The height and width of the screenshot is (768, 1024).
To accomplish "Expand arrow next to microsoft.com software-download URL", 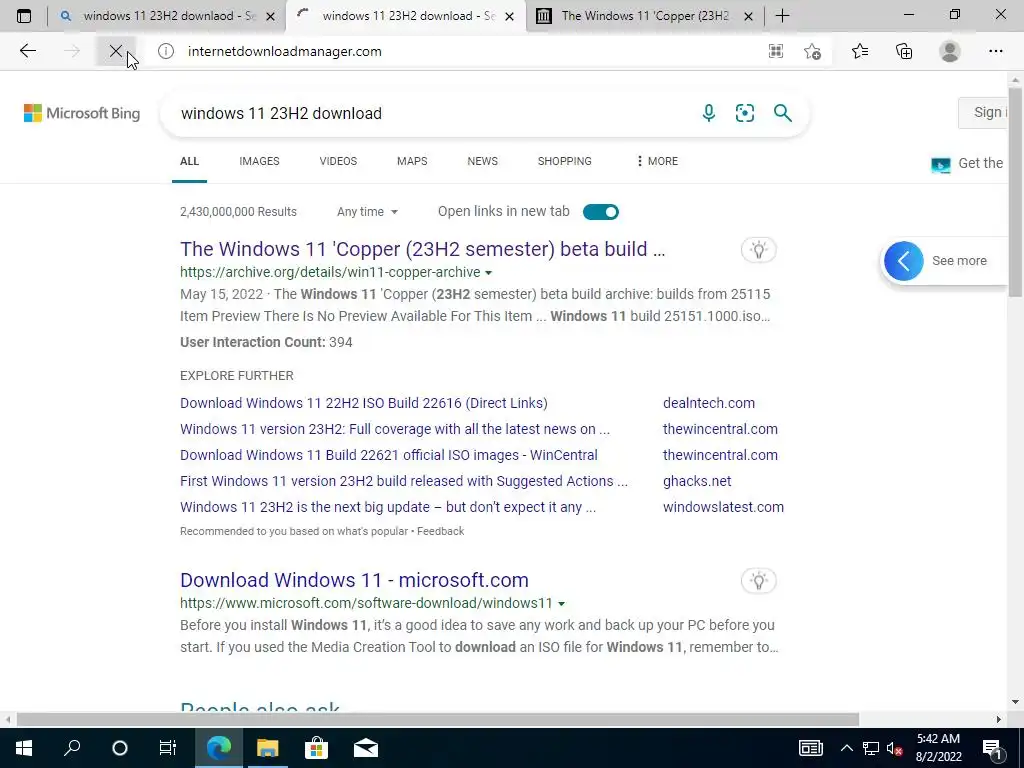I will tap(561, 604).
